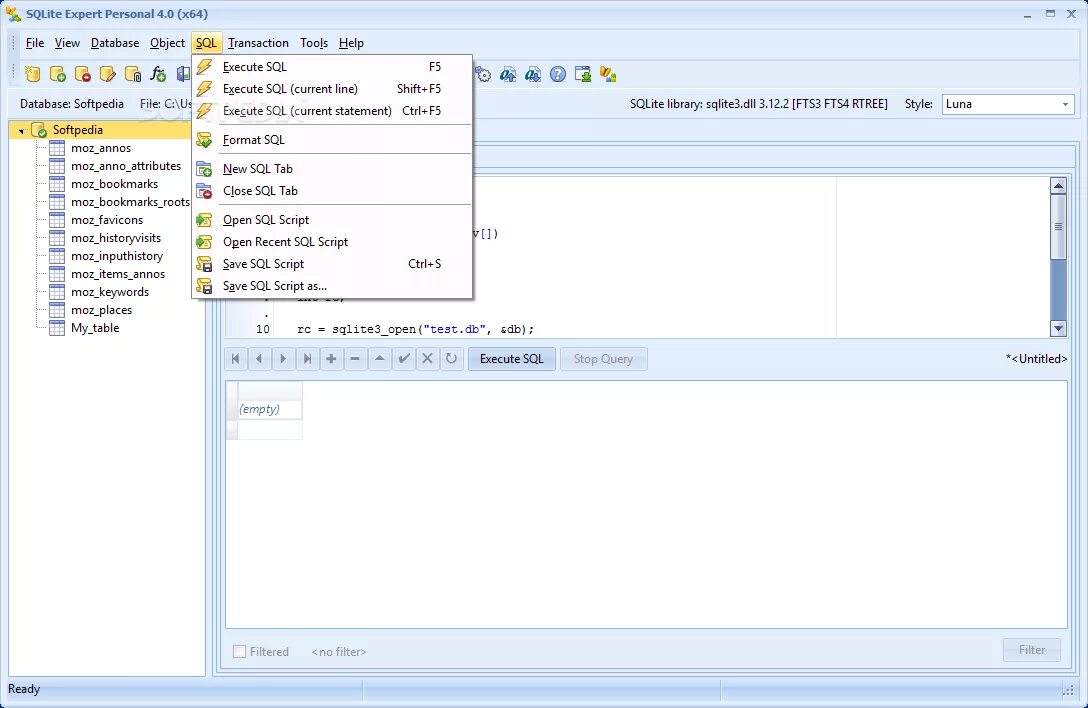
Task: Click the toolbar icon with upward blue arrow
Action: point(508,74)
